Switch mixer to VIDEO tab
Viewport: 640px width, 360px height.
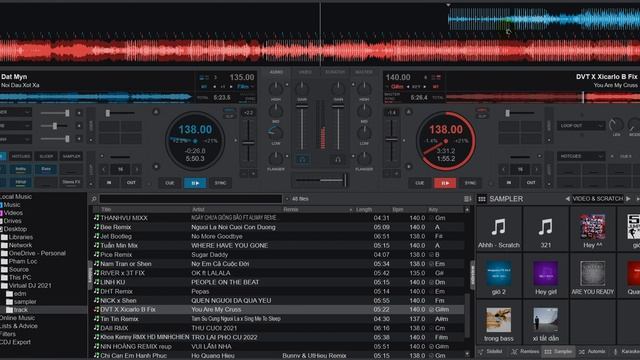305,72
